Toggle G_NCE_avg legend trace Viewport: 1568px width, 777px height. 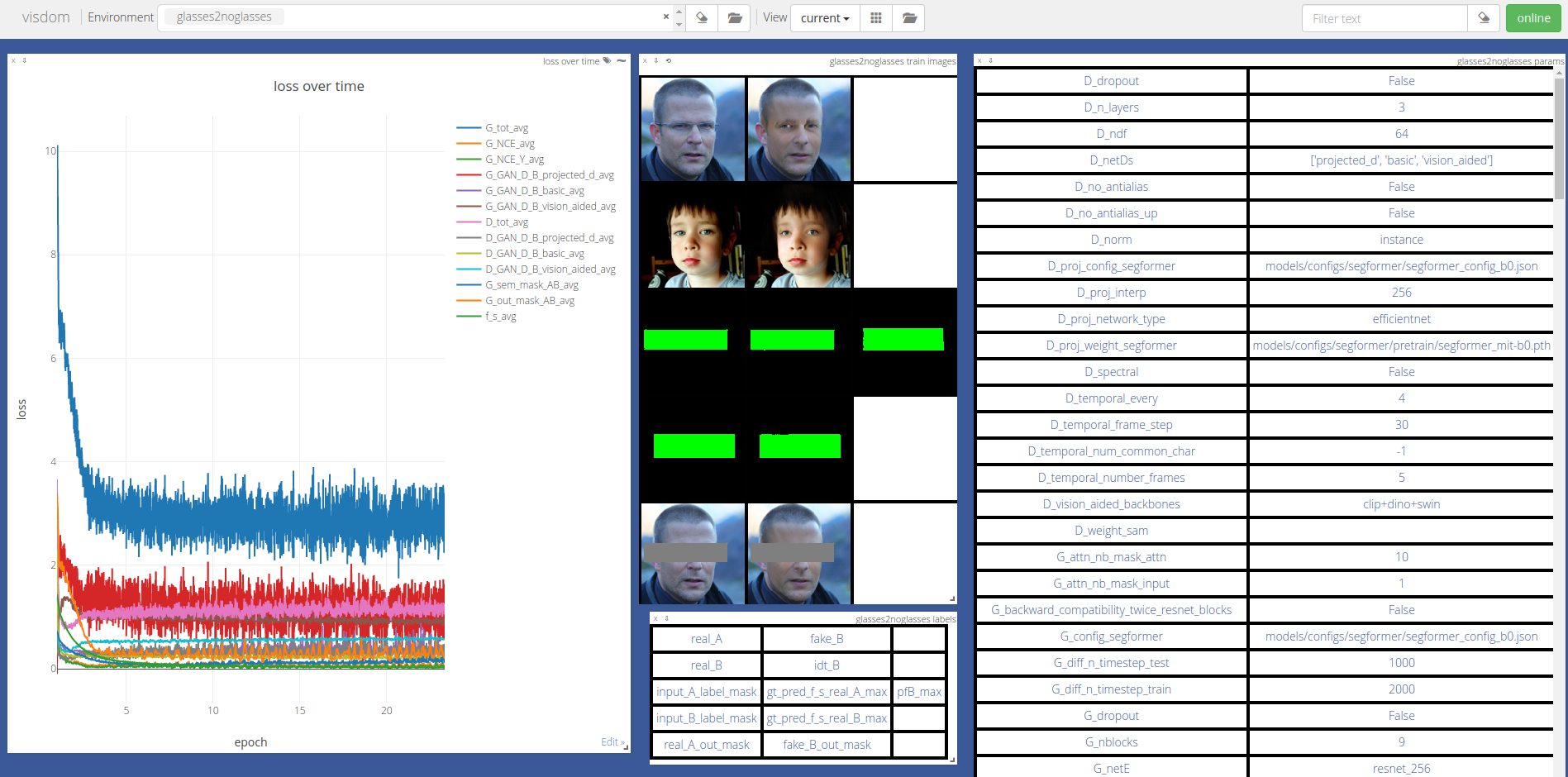point(496,144)
